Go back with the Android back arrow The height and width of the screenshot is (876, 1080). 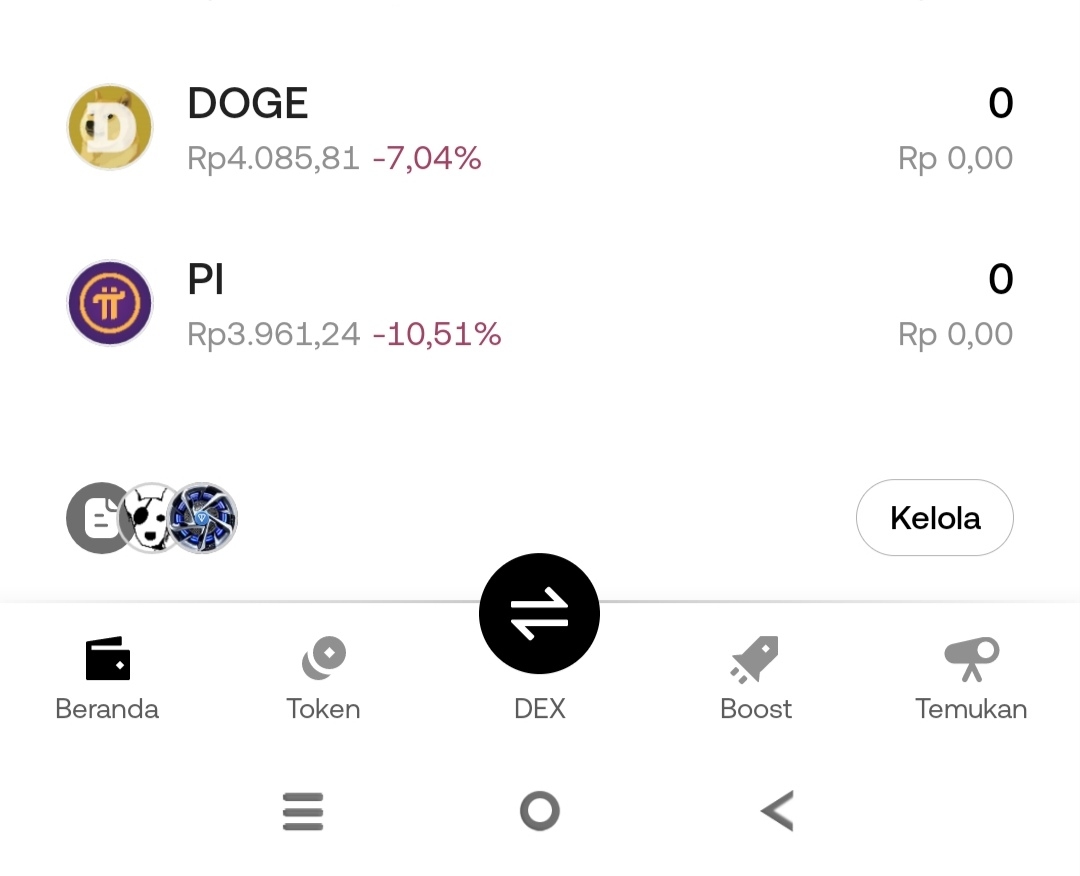[777, 810]
